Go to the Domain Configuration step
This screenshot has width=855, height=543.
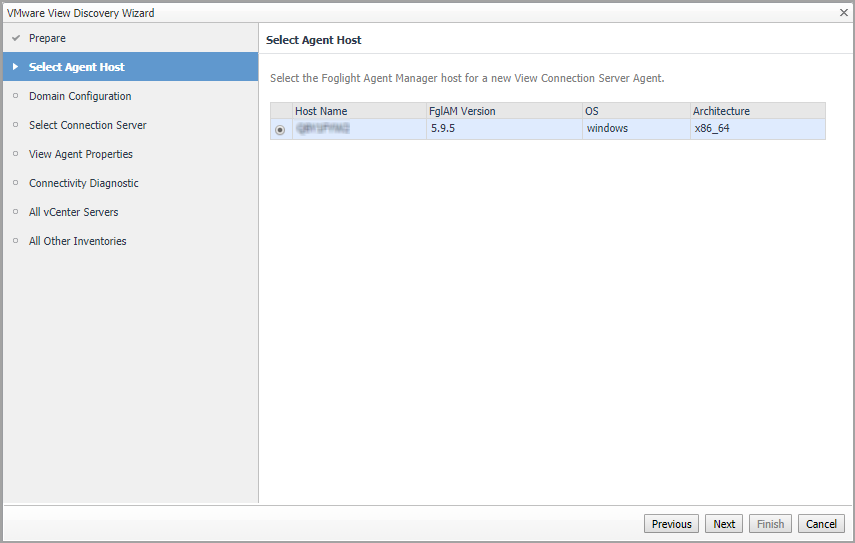pos(80,96)
